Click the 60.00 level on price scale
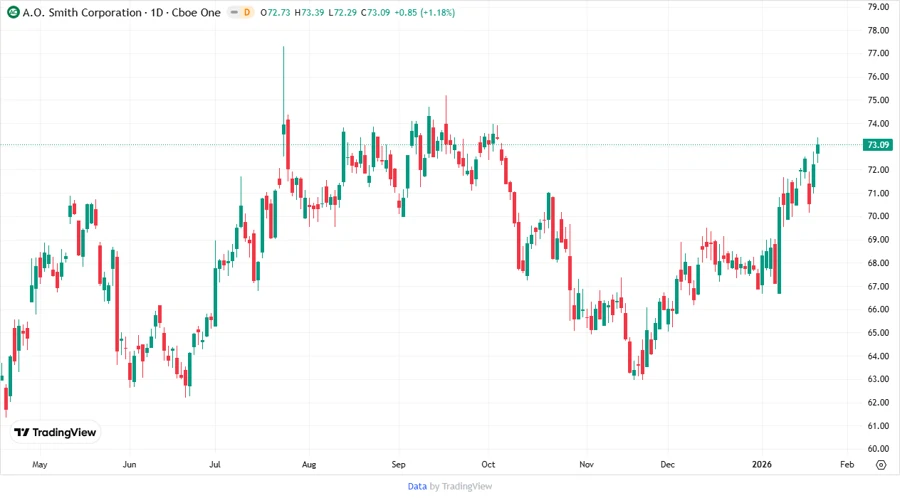900x498 pixels. tap(878, 449)
